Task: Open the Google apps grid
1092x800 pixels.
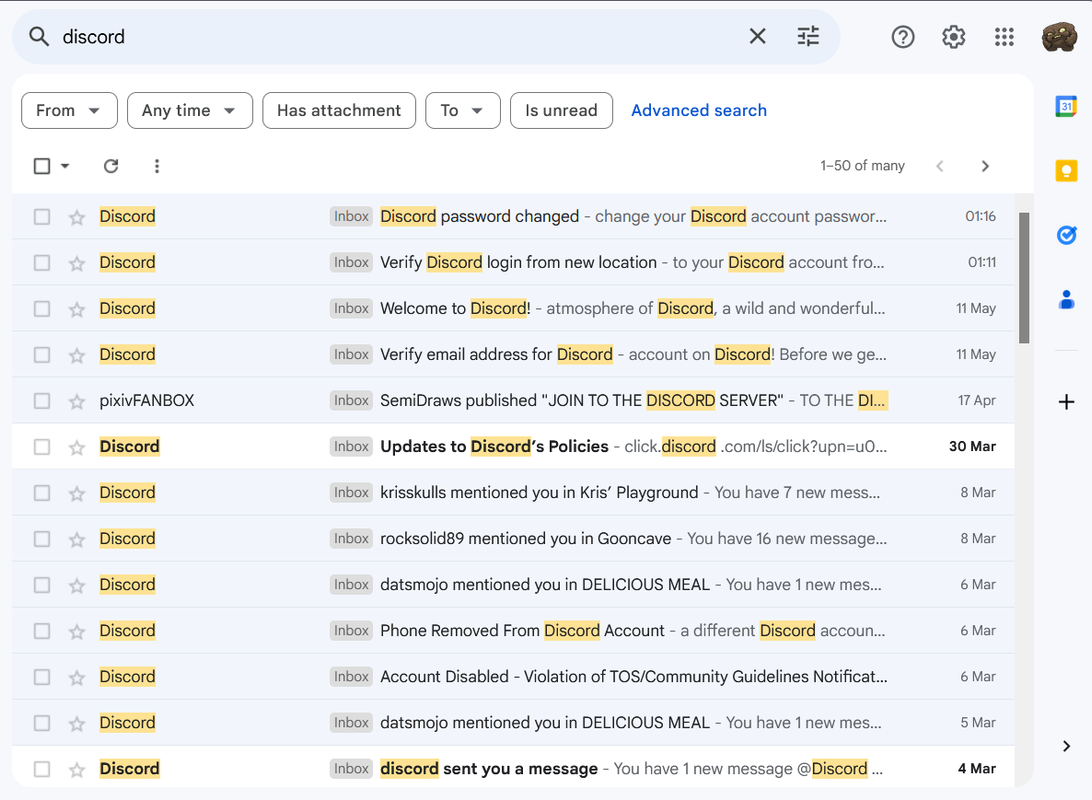Action: [x=1004, y=37]
